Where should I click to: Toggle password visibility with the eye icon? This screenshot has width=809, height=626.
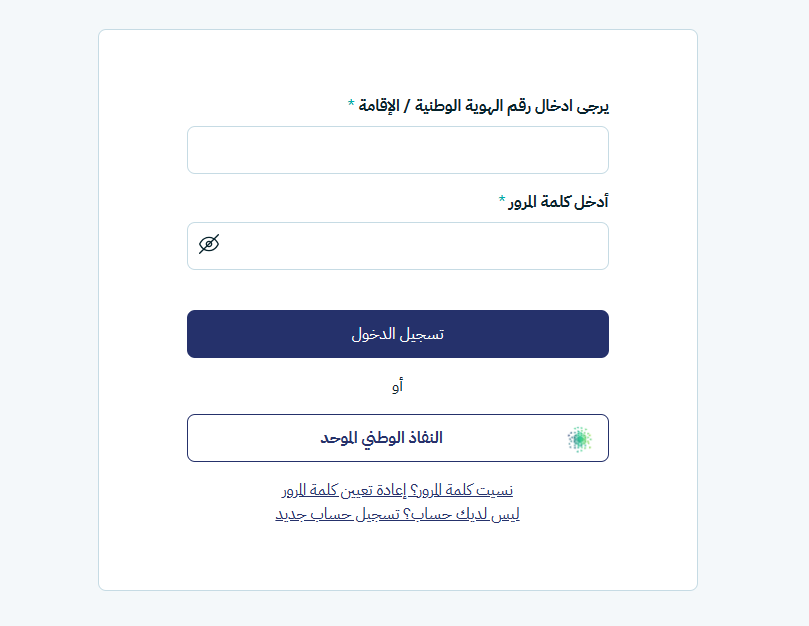[209, 244]
